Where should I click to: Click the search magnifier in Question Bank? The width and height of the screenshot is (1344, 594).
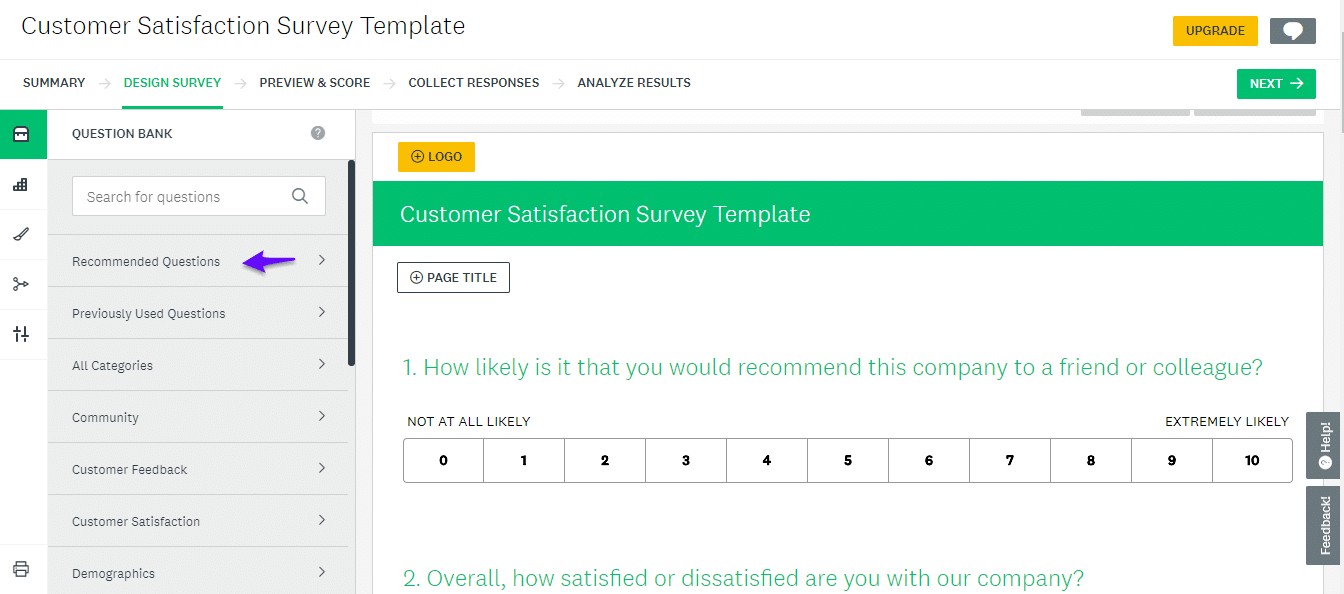pos(300,196)
